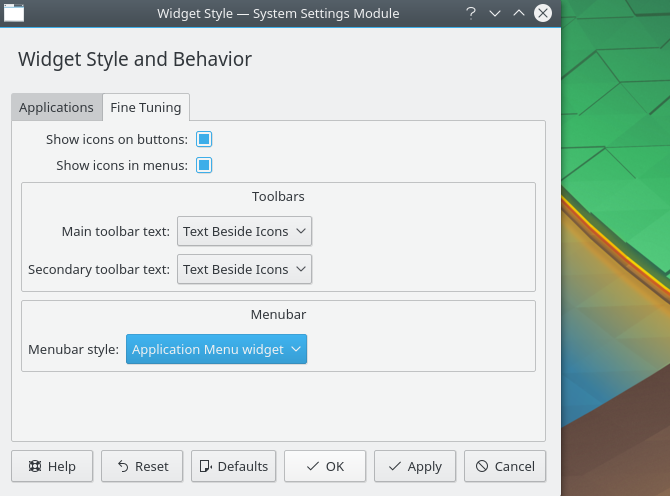Viewport: 670px width, 496px height.
Task: Select the Fine Tuning tab
Action: (146, 107)
